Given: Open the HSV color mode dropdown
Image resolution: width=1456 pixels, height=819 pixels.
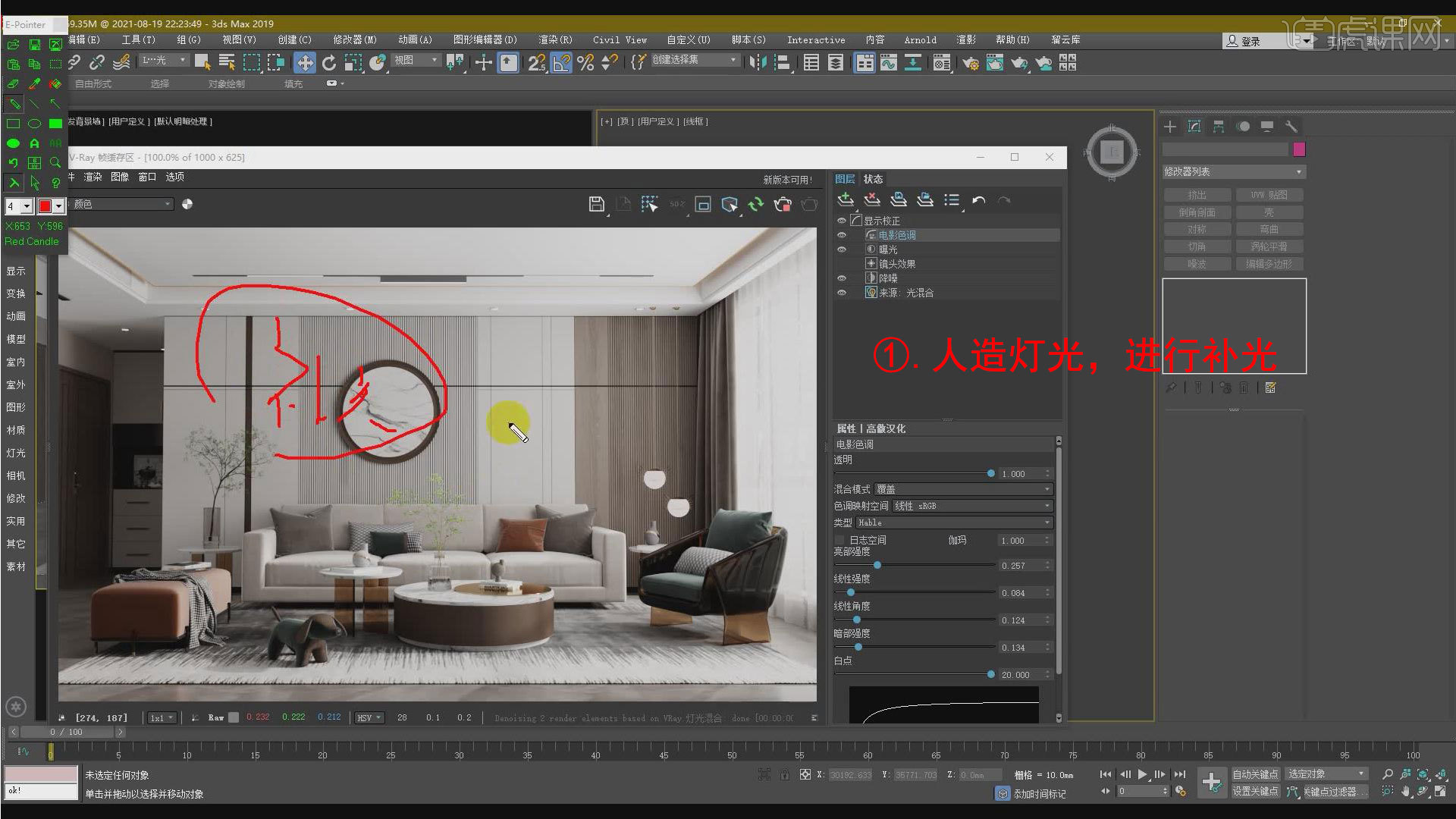Looking at the screenshot, I should pyautogui.click(x=370, y=717).
